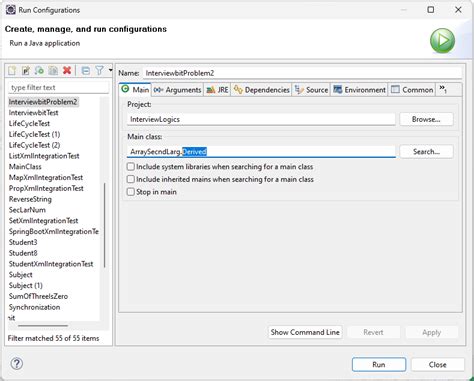The height and width of the screenshot is (381, 474).
Task: Select SumOfThreeIsZero configuration
Action: click(38, 296)
